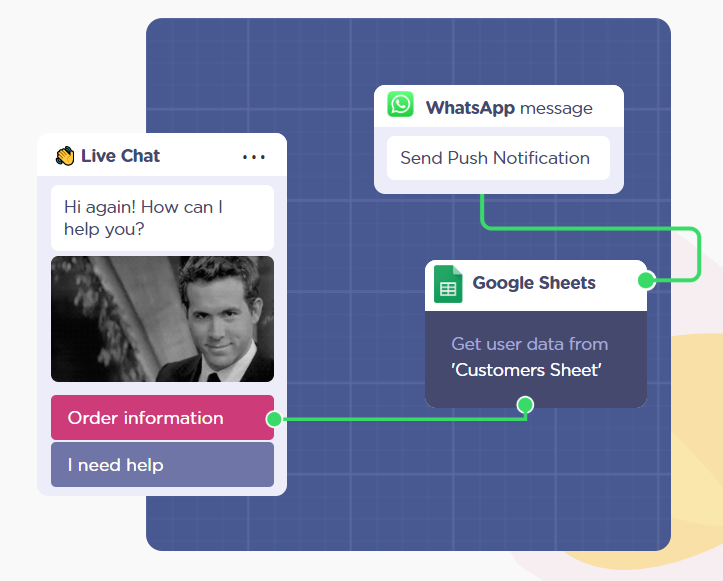Click the green connector dot beside Google Sheets title
Screen dimensions: 723x581
(x=646, y=280)
